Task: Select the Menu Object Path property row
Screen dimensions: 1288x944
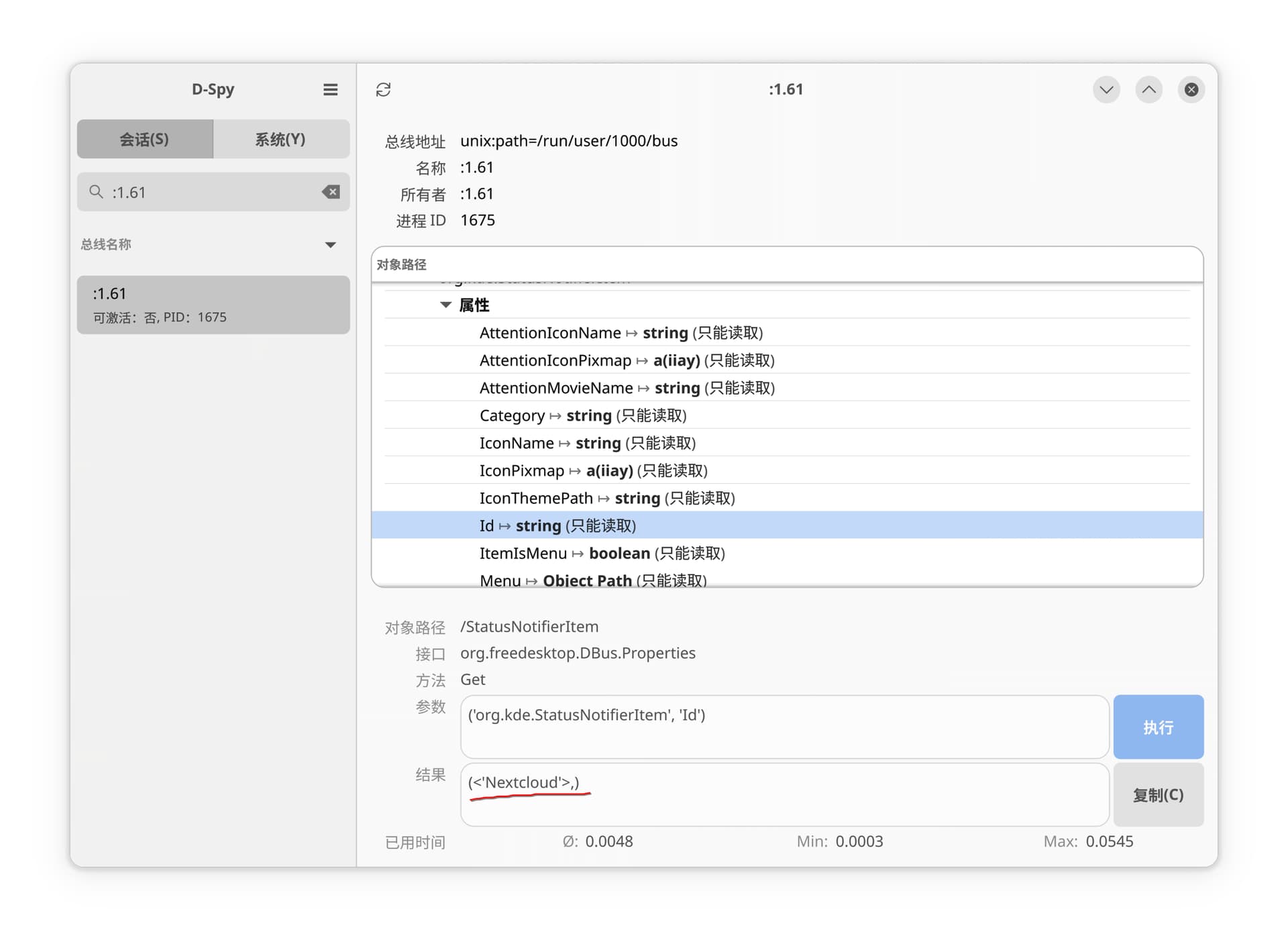Action: click(787, 578)
